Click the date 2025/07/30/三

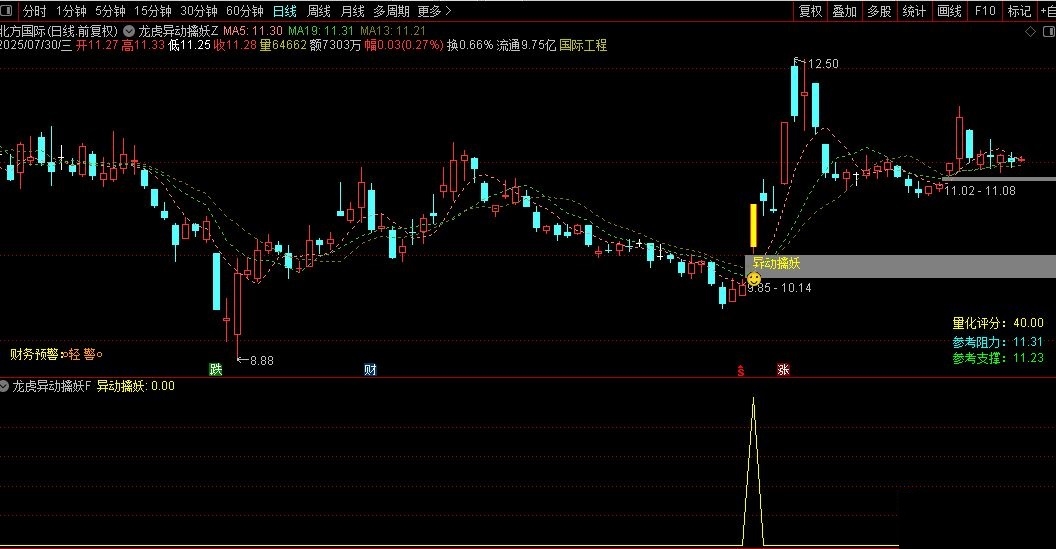36,45
